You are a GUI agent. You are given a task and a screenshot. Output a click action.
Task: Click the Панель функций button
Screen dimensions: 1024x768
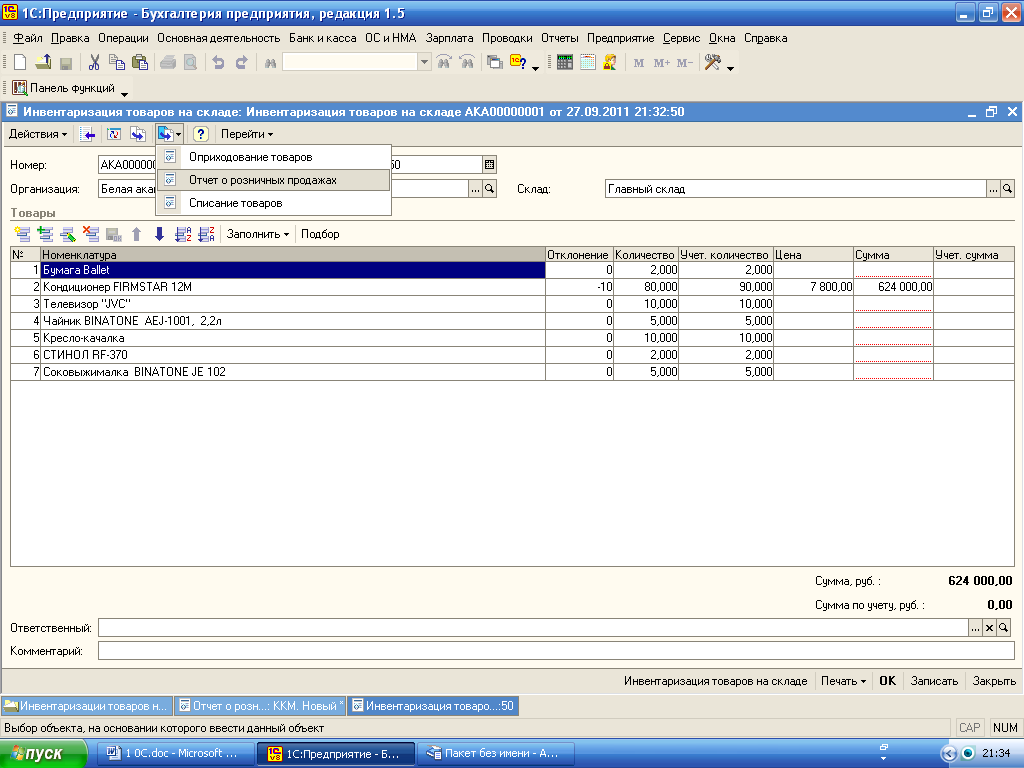[64, 88]
